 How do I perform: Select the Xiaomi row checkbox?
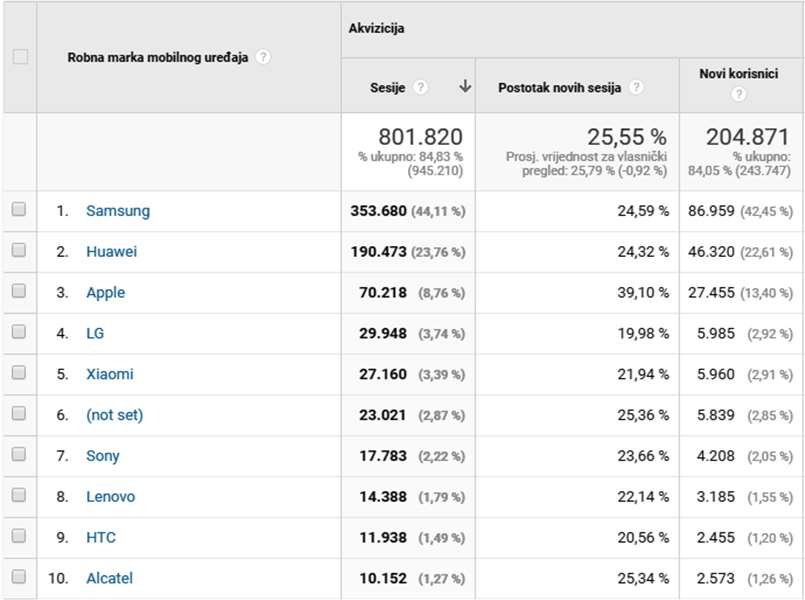point(19,373)
